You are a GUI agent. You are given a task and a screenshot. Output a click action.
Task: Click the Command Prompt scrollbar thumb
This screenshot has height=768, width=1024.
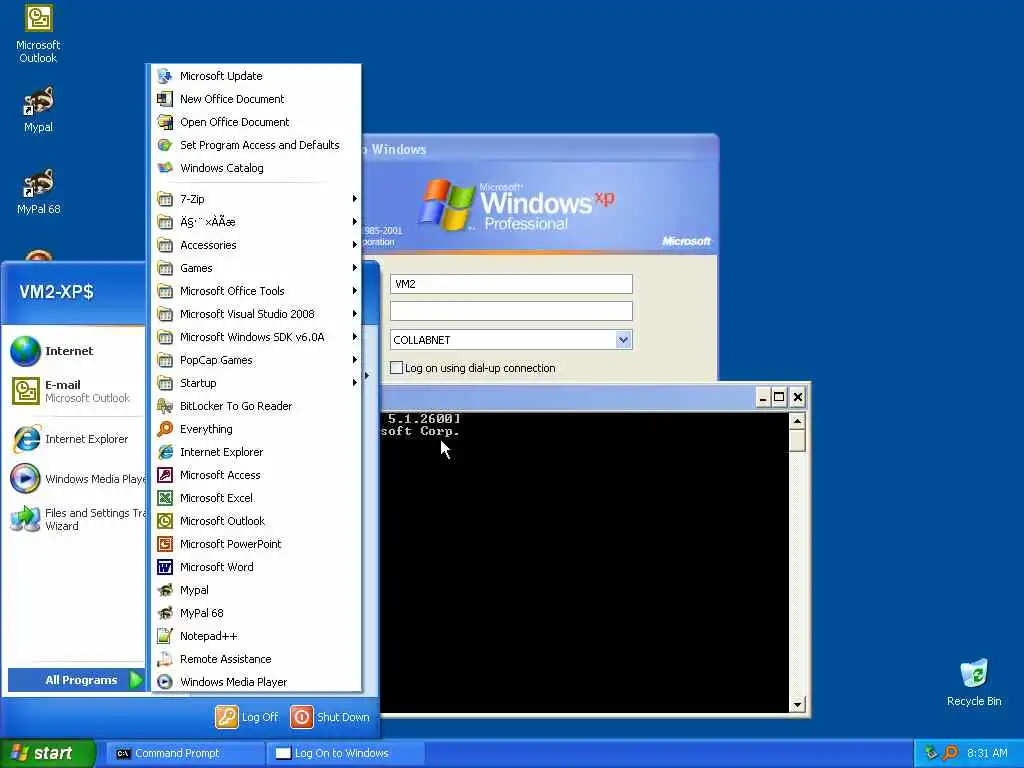797,441
